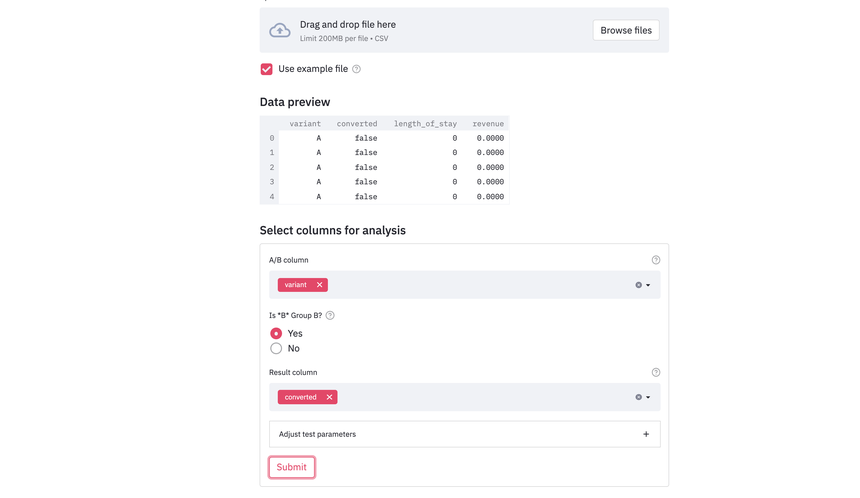Click the revenue column header
The height and width of the screenshot is (498, 860).
point(488,124)
